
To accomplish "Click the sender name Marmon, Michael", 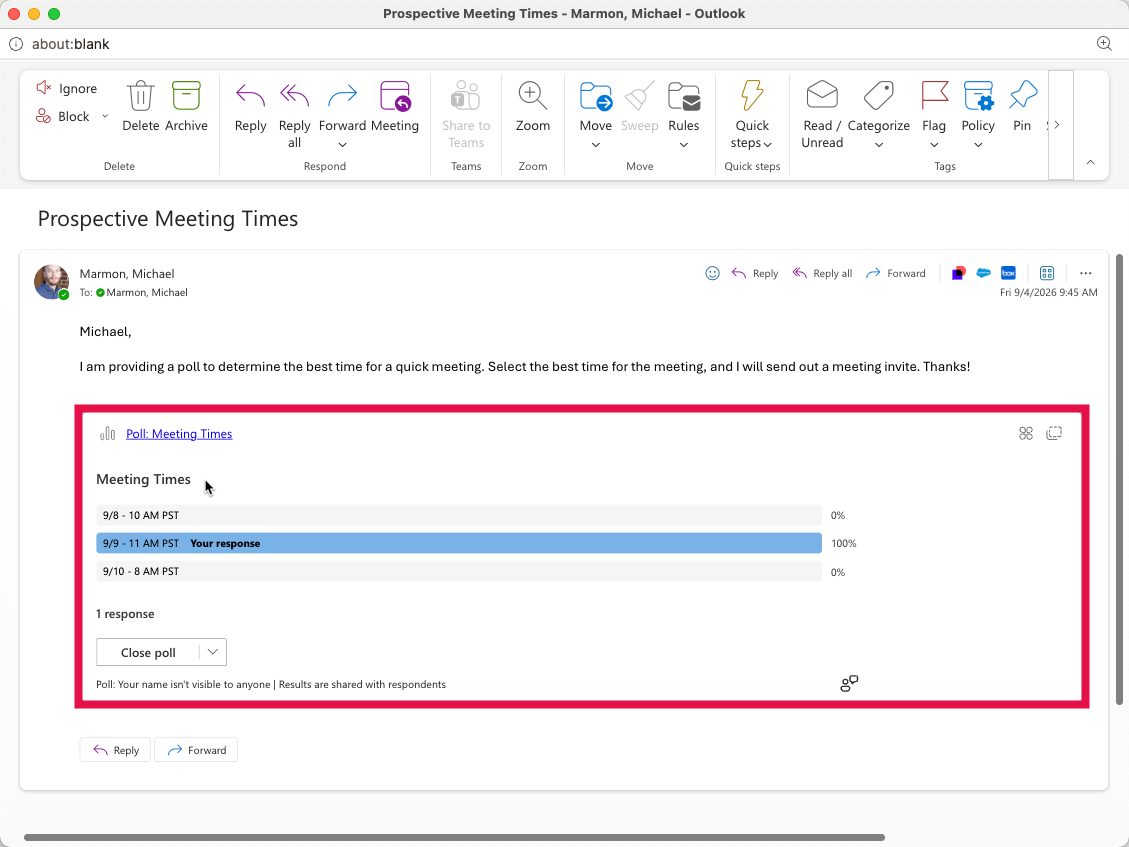I will coord(127,274).
